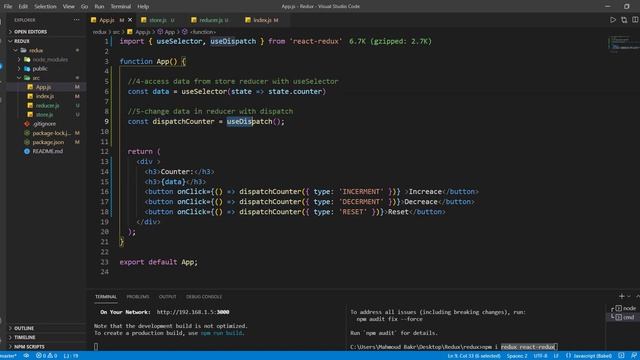This screenshot has height=360, width=640.
Task: Click the App symbol breadcrumb
Action: [x=166, y=32]
